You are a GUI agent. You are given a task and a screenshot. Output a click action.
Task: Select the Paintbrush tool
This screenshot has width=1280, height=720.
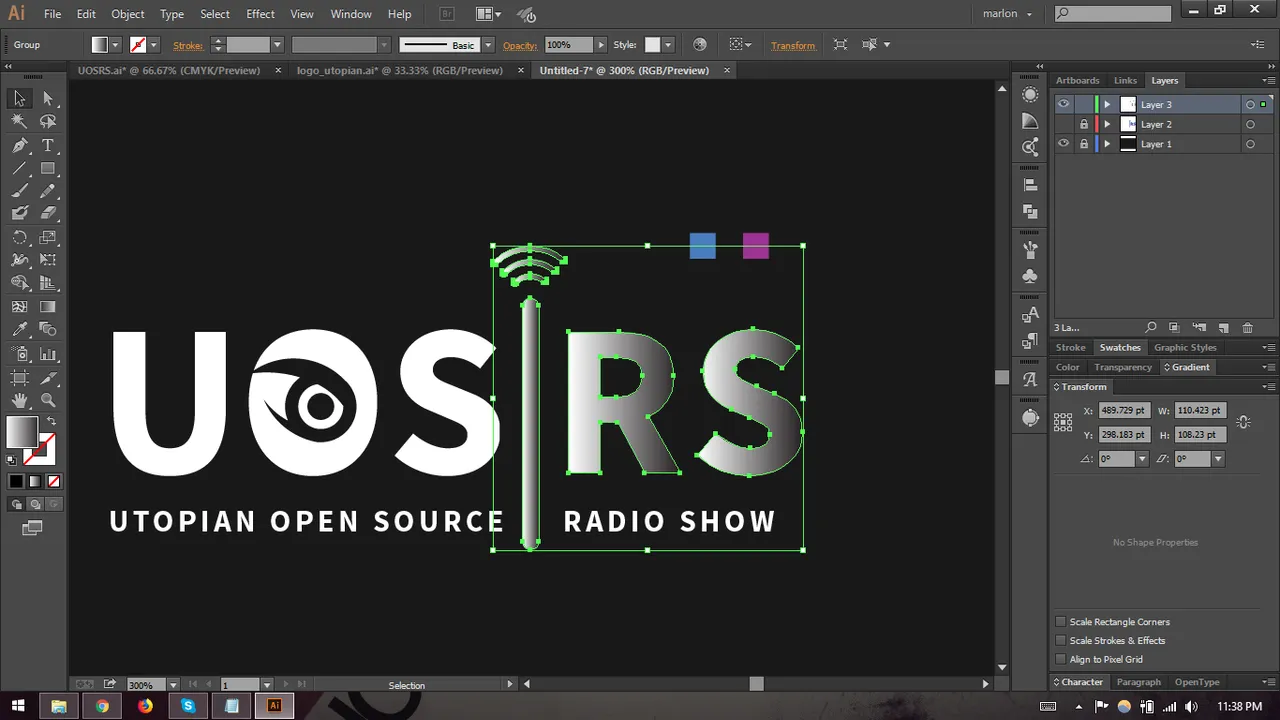[19, 191]
